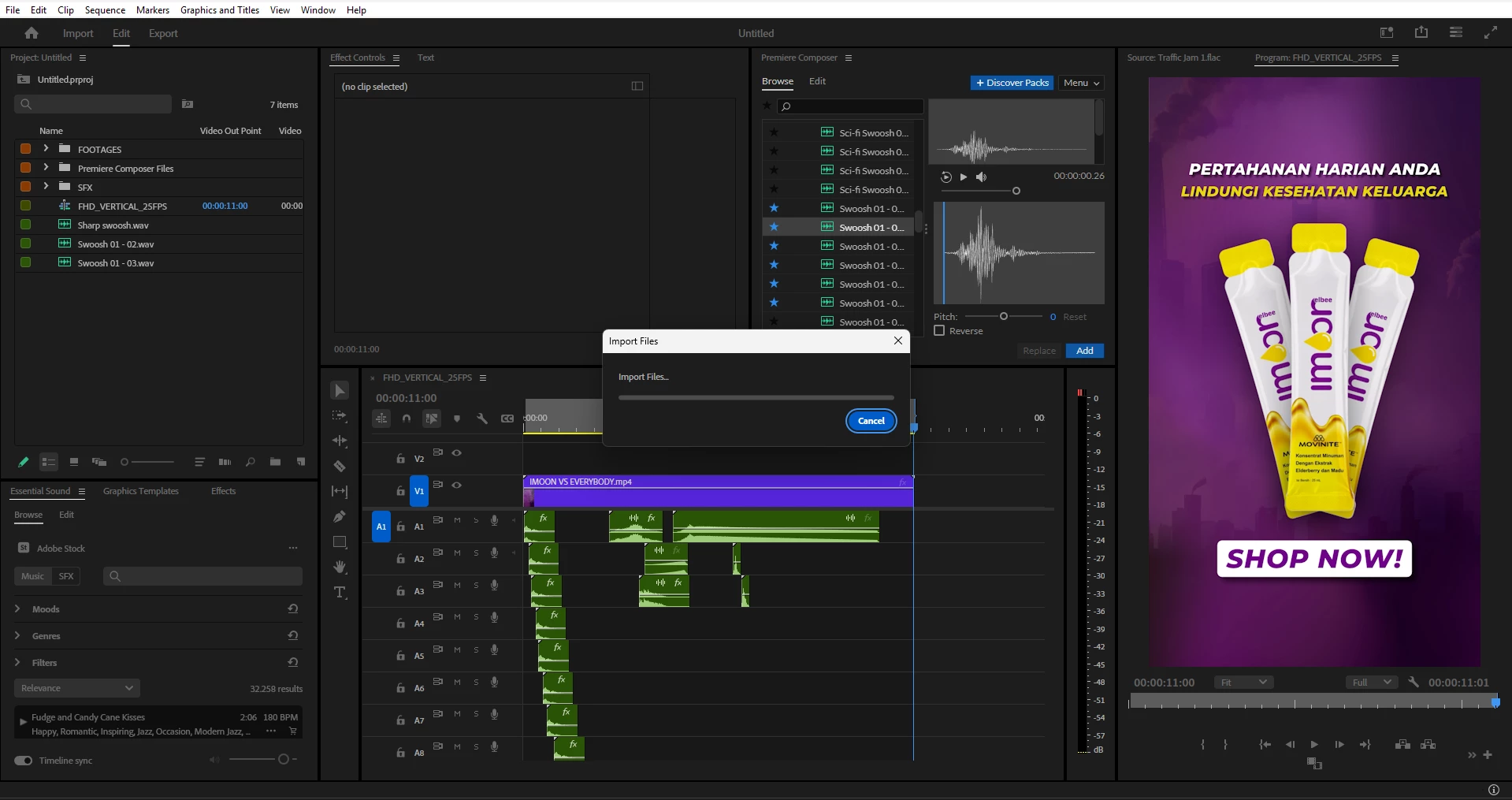Add the selected sound with Add button

pos(1085,351)
